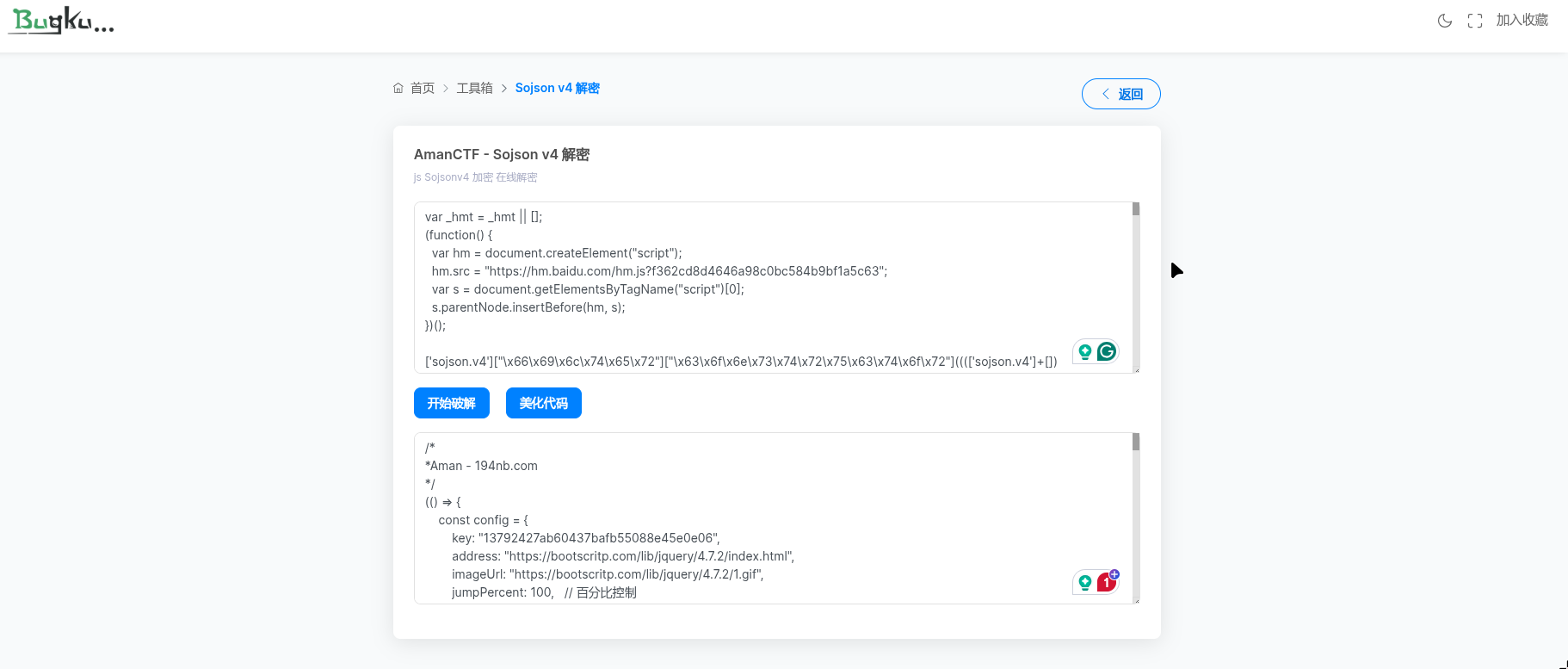The height and width of the screenshot is (669, 1568).
Task: Click input textarea scrollbar thumb
Action: 1136,209
